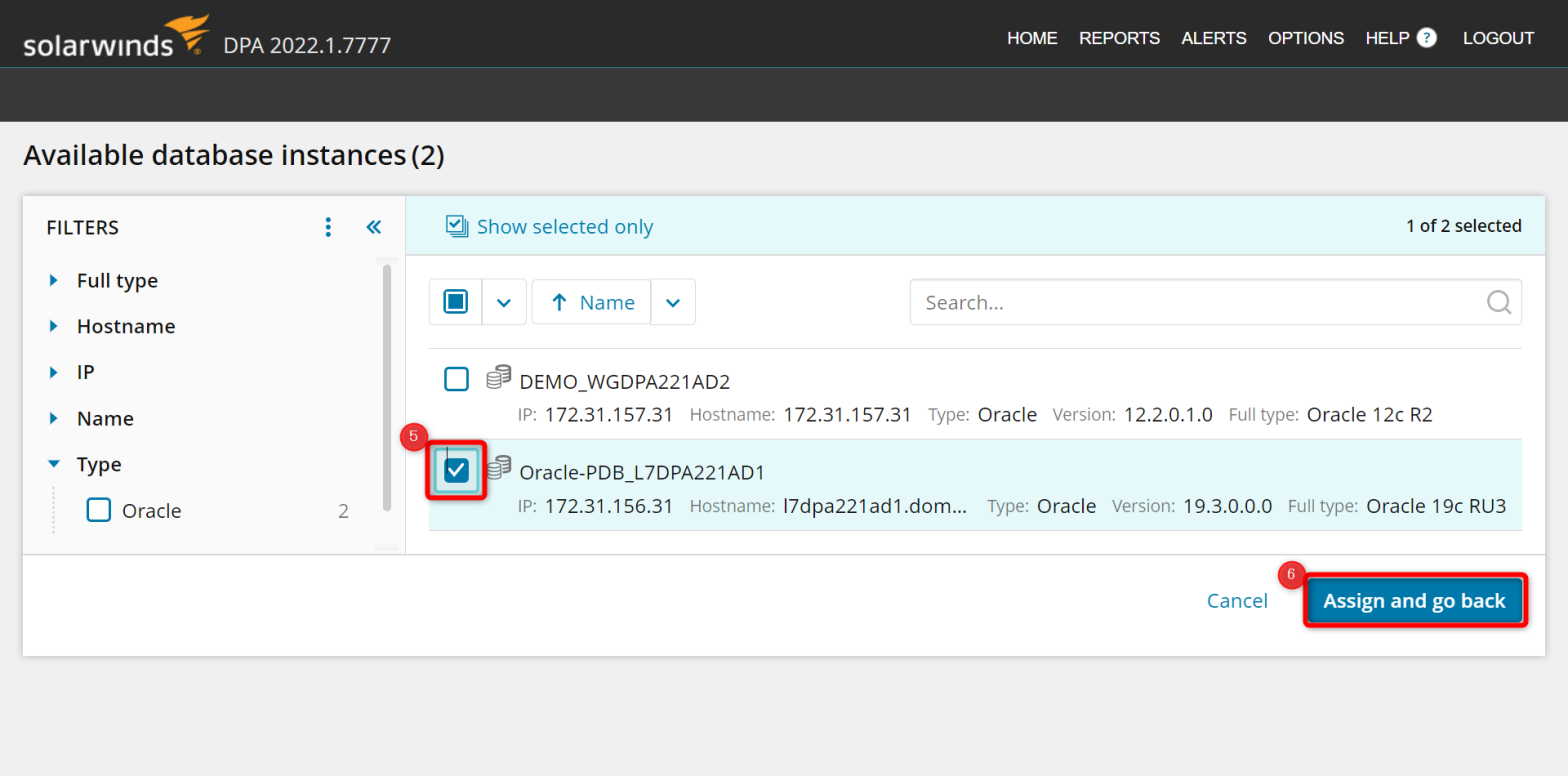Click the Show selected only icon

[457, 226]
